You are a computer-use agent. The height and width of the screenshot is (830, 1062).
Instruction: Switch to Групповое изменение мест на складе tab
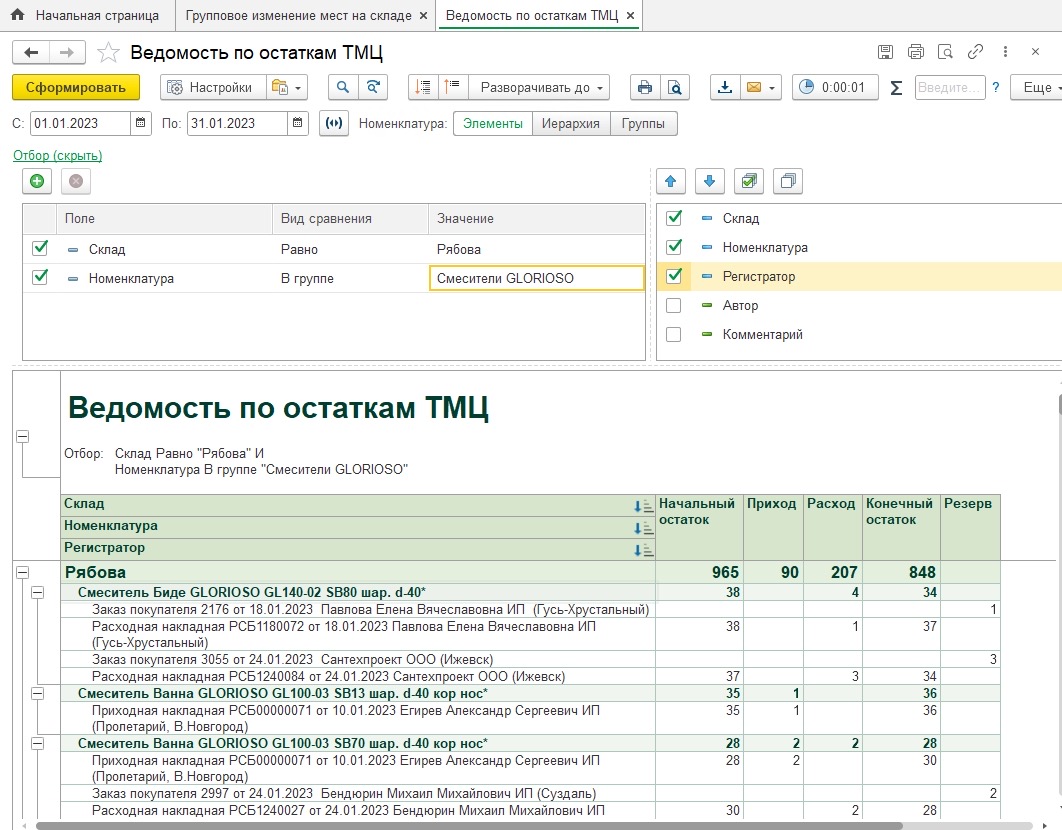pos(297,16)
